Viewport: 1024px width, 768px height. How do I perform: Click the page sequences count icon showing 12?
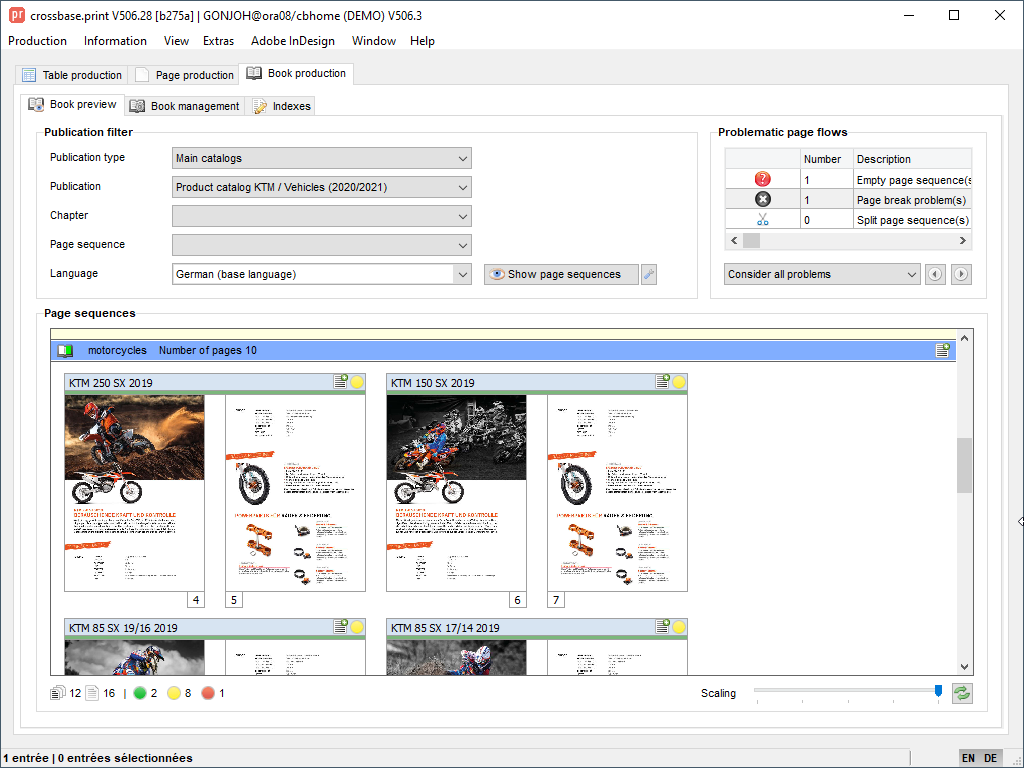click(x=57, y=693)
